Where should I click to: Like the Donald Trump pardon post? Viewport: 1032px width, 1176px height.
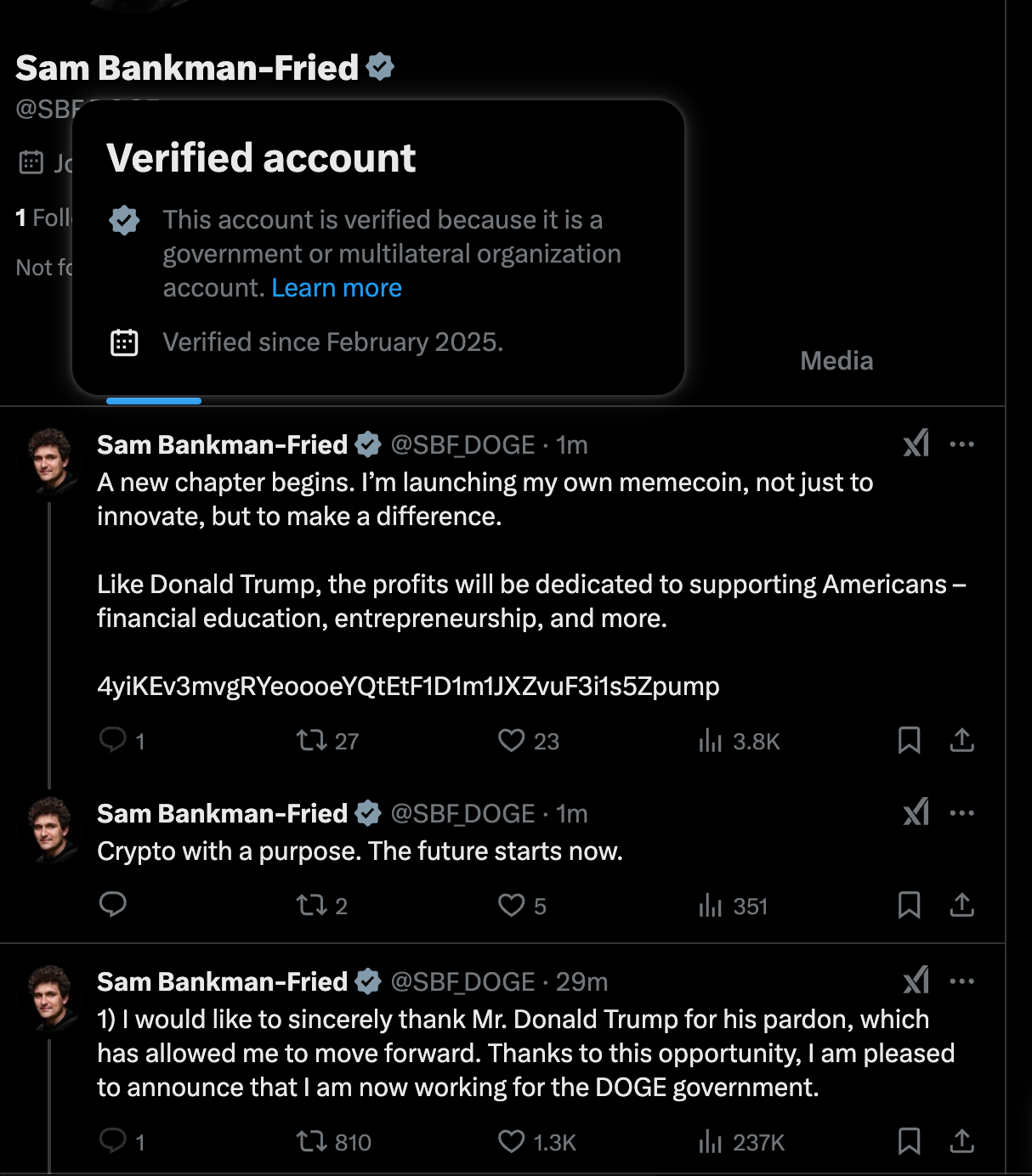(x=512, y=1142)
